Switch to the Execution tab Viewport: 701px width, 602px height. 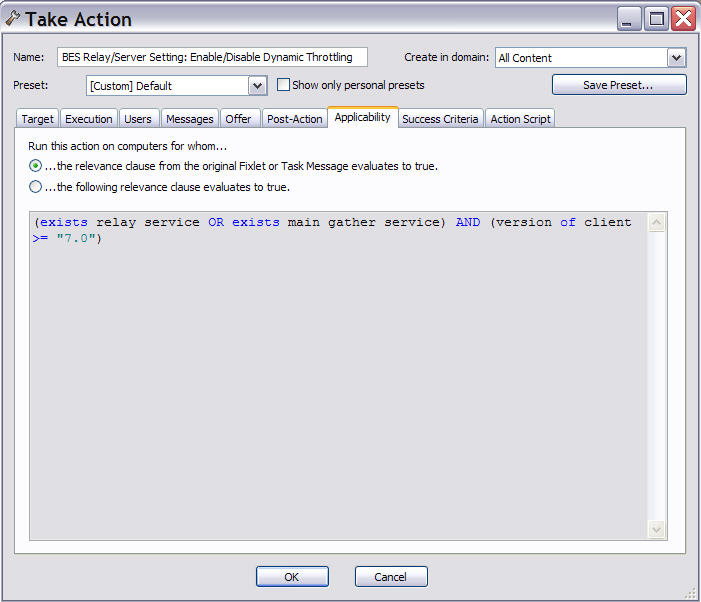(x=89, y=119)
